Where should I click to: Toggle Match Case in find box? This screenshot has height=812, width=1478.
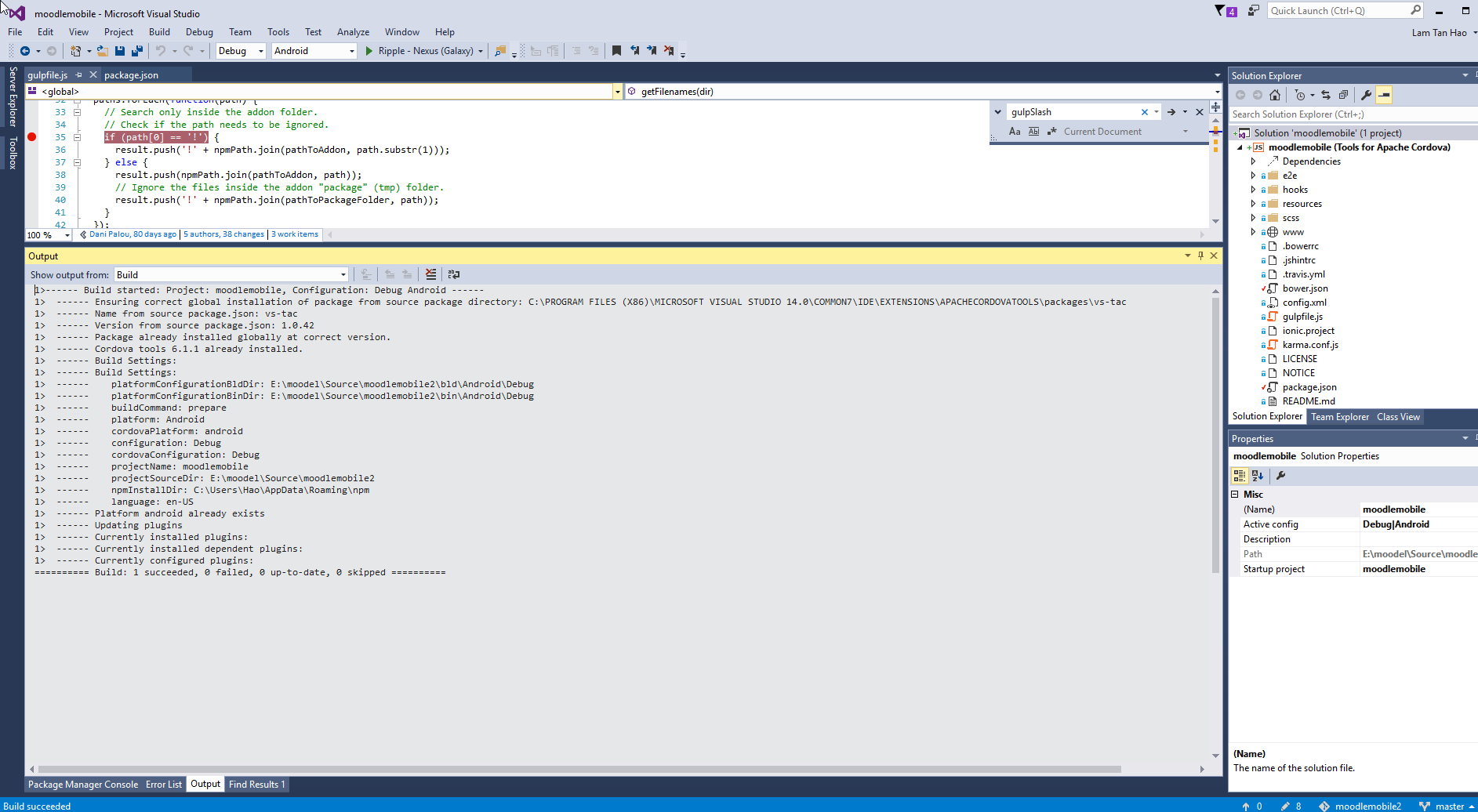tap(1015, 132)
